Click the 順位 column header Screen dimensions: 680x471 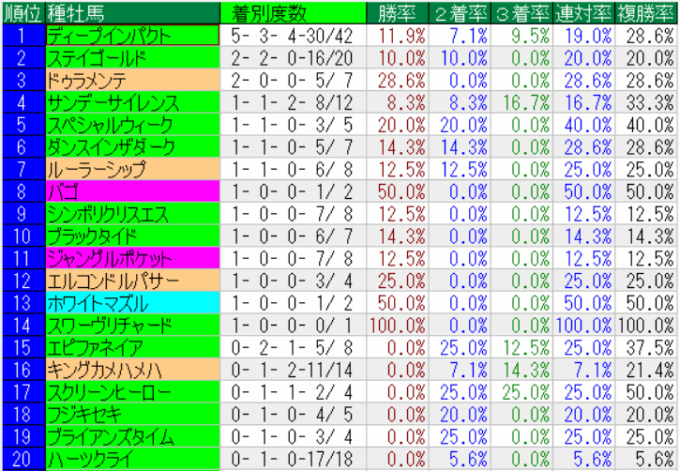tap(22, 13)
